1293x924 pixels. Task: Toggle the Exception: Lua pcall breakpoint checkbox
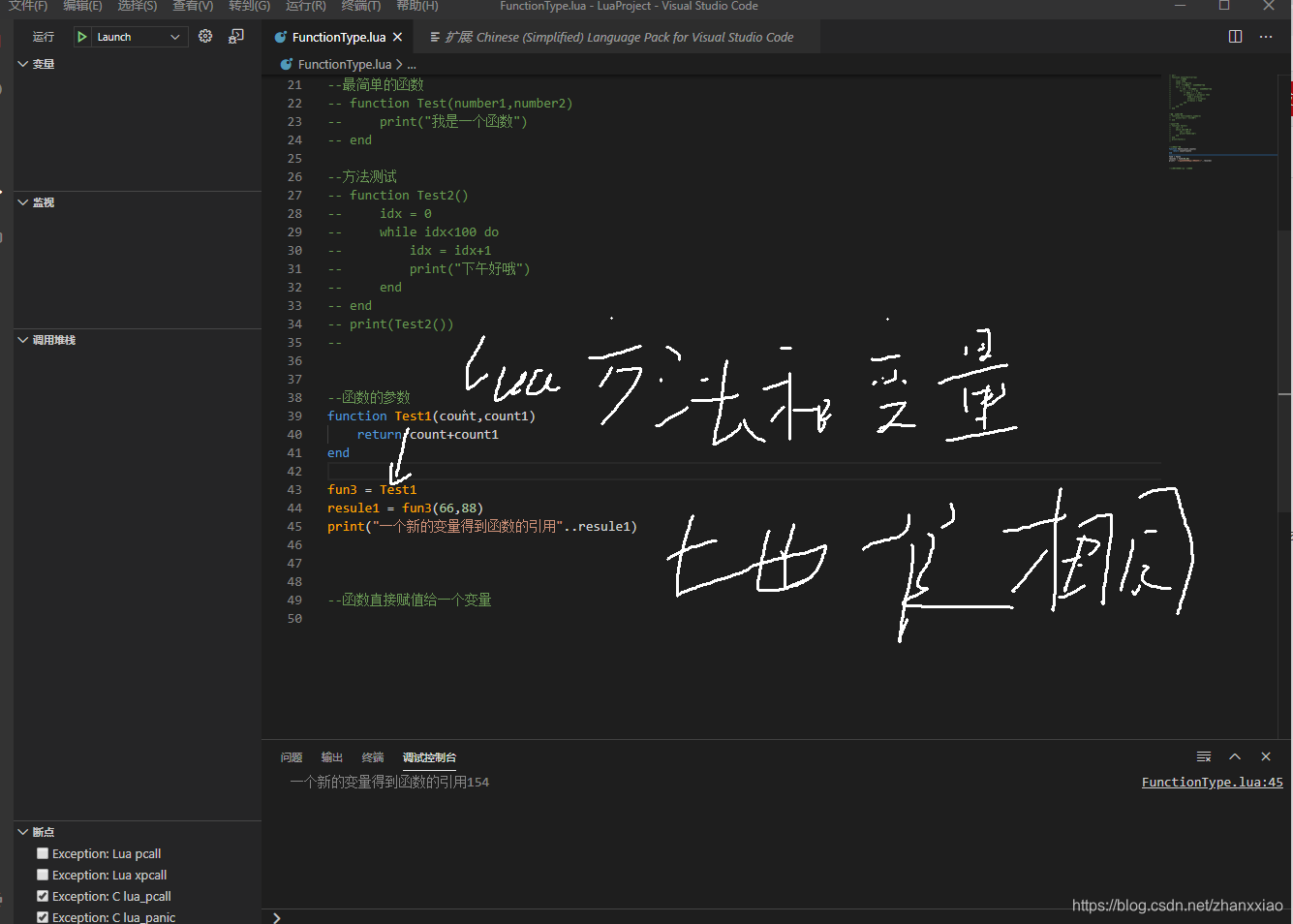click(x=43, y=853)
